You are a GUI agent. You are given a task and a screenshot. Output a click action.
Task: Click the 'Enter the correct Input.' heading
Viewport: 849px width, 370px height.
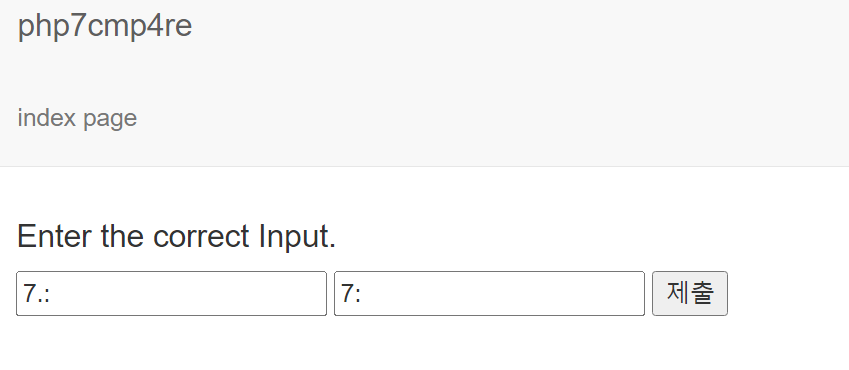[177, 237]
